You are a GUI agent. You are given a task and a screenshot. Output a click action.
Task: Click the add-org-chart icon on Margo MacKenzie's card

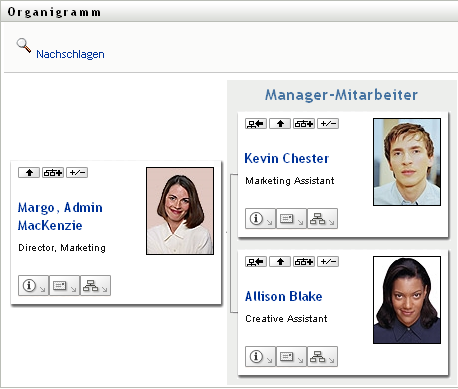point(53,173)
